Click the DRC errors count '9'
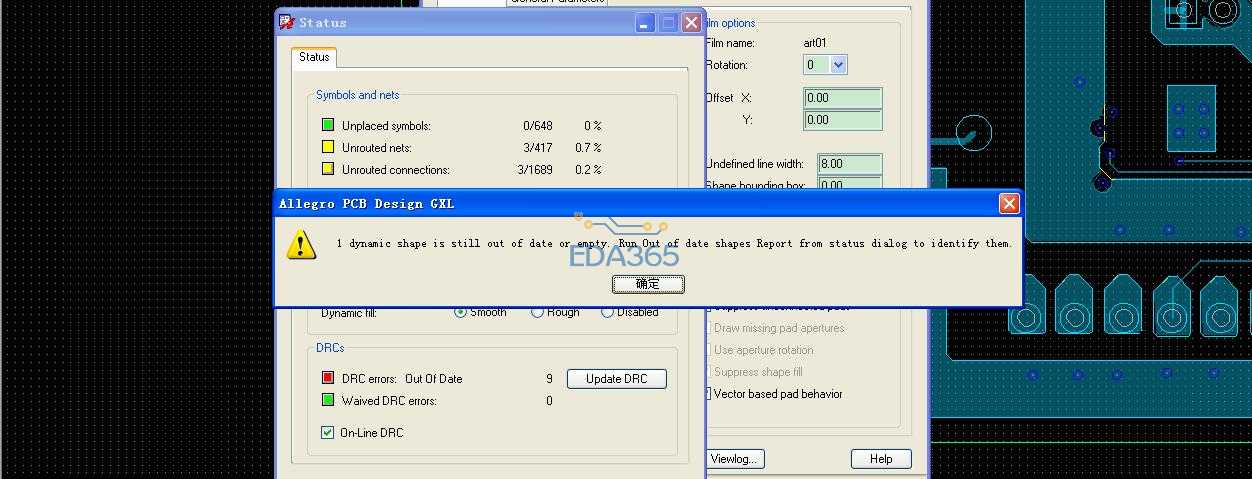The width and height of the screenshot is (1252, 479). point(549,379)
